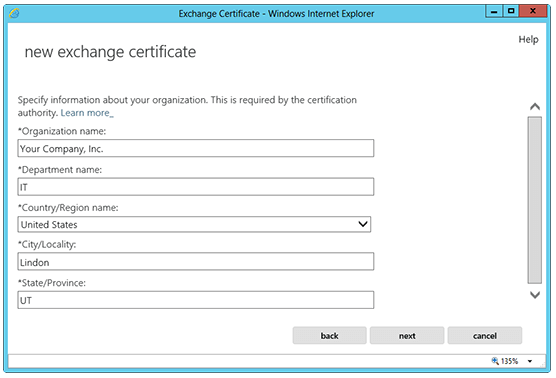Click the zoom magnifier icon in status bar

pos(495,361)
